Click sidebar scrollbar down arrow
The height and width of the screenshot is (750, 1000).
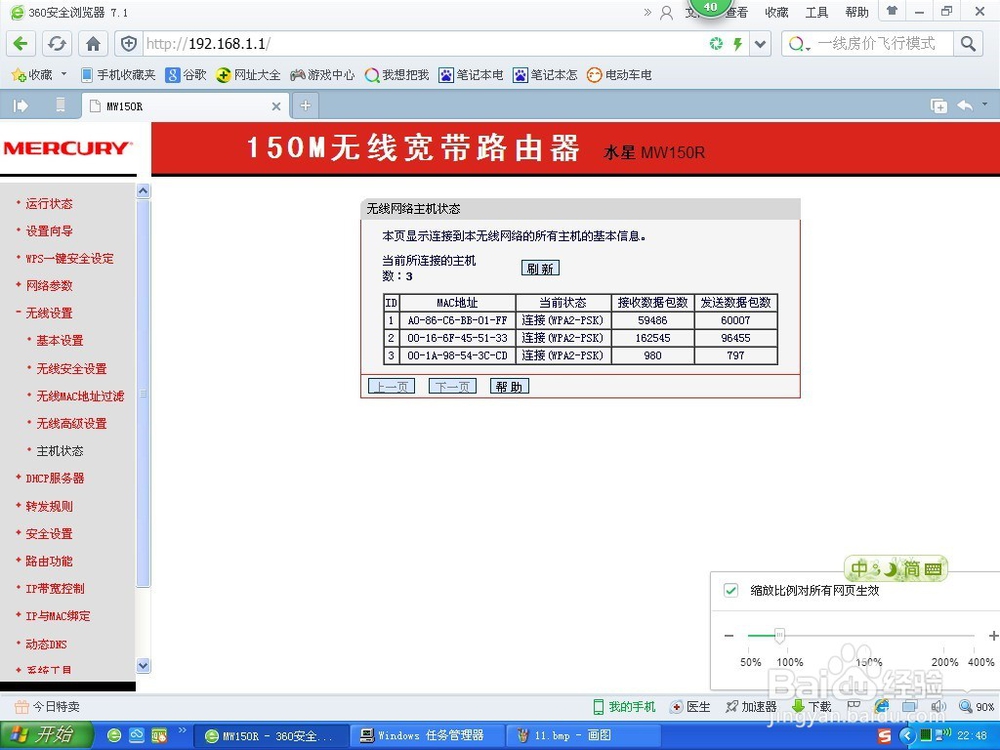coord(143,665)
